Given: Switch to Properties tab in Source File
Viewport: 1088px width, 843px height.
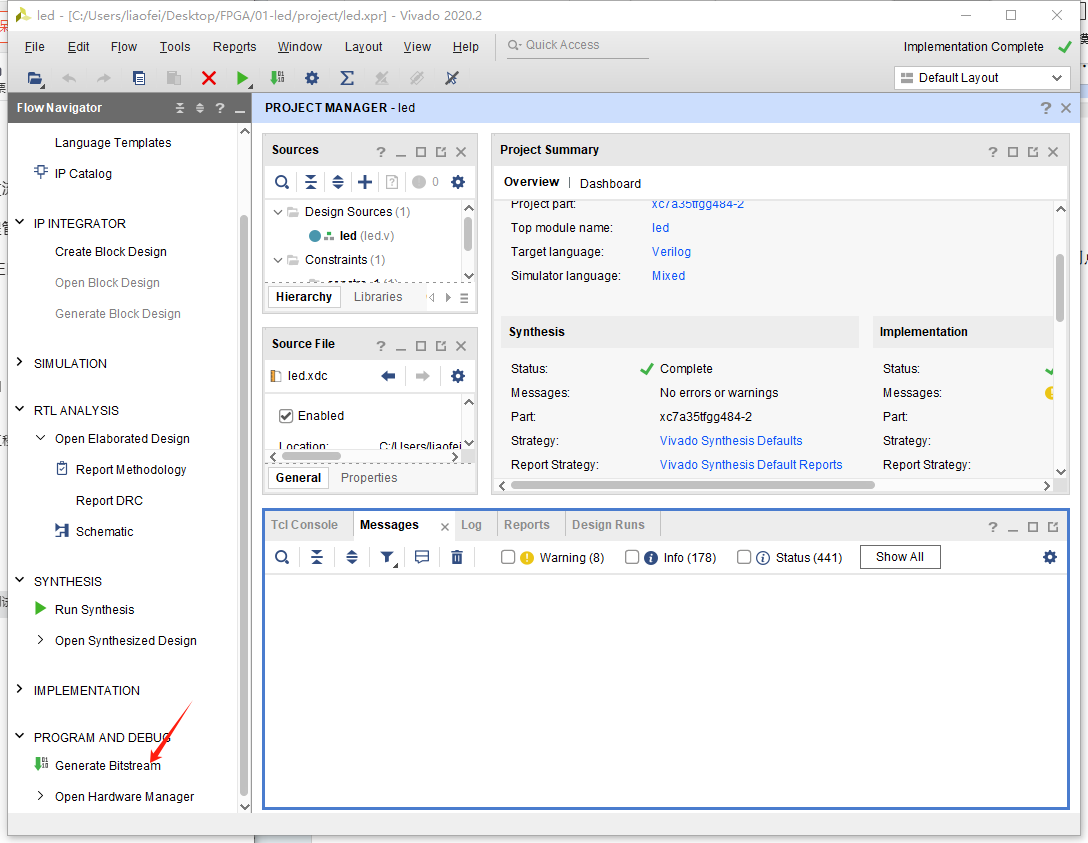Looking at the screenshot, I should 369,478.
